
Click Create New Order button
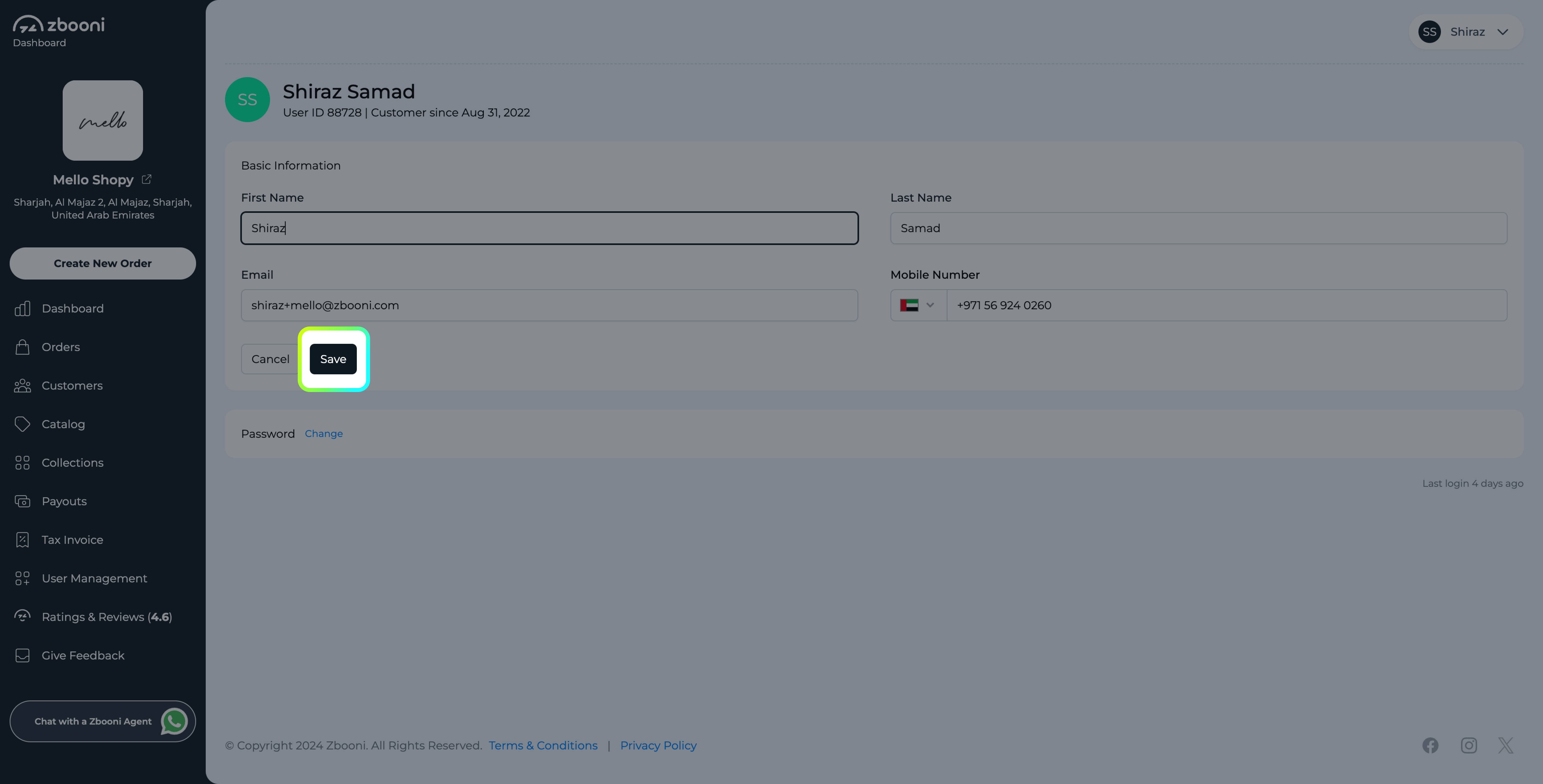[x=103, y=263]
